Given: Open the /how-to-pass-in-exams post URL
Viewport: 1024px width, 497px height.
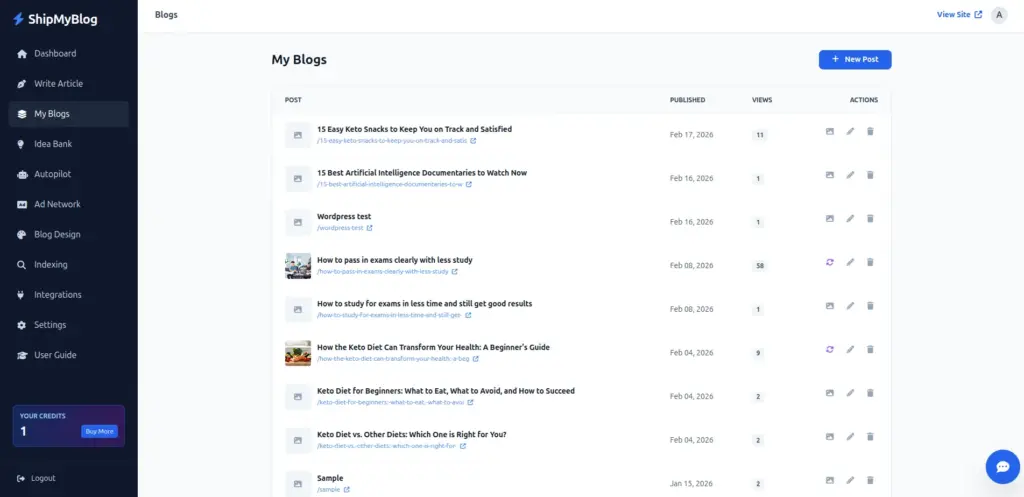Looking at the screenshot, I should click(387, 271).
